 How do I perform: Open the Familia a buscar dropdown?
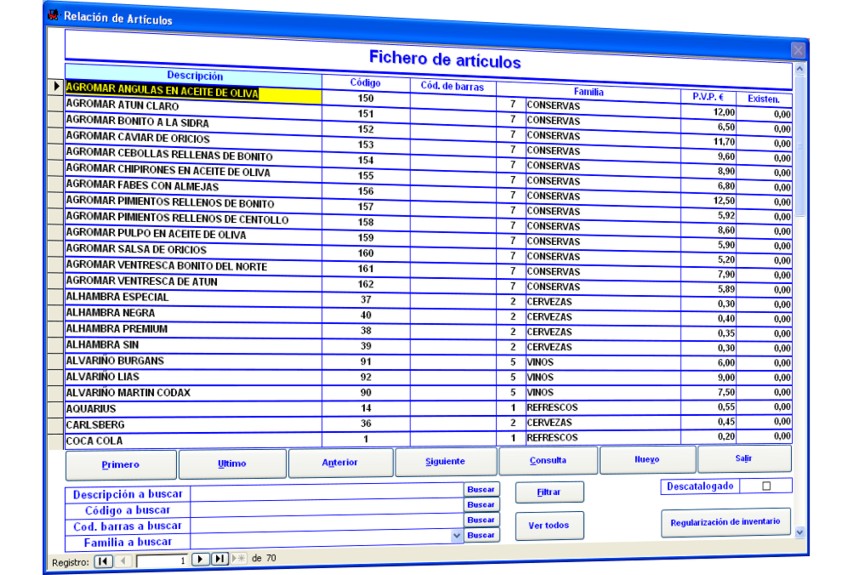tap(456, 536)
